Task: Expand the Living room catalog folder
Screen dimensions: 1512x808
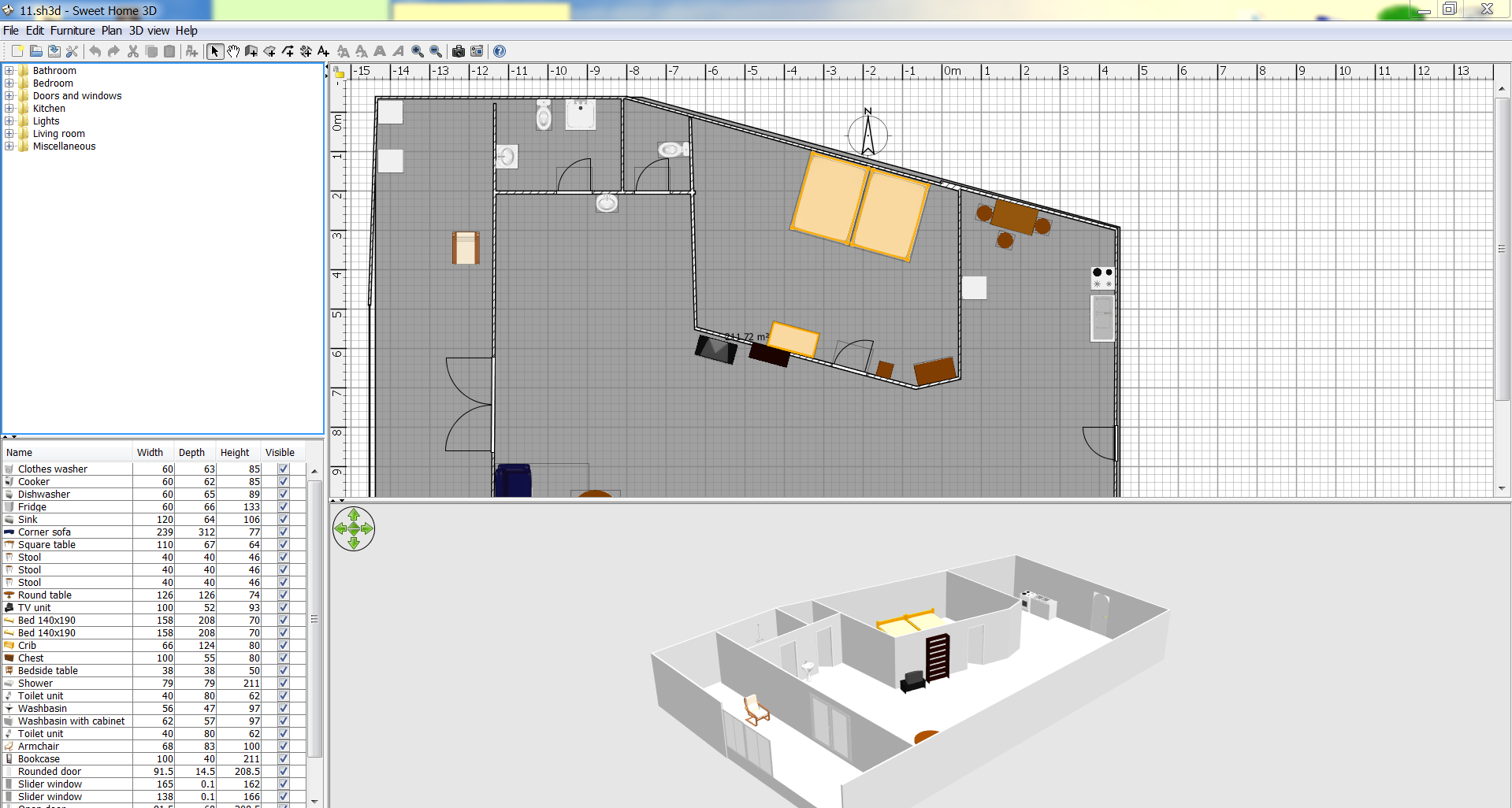Action: click(x=9, y=134)
